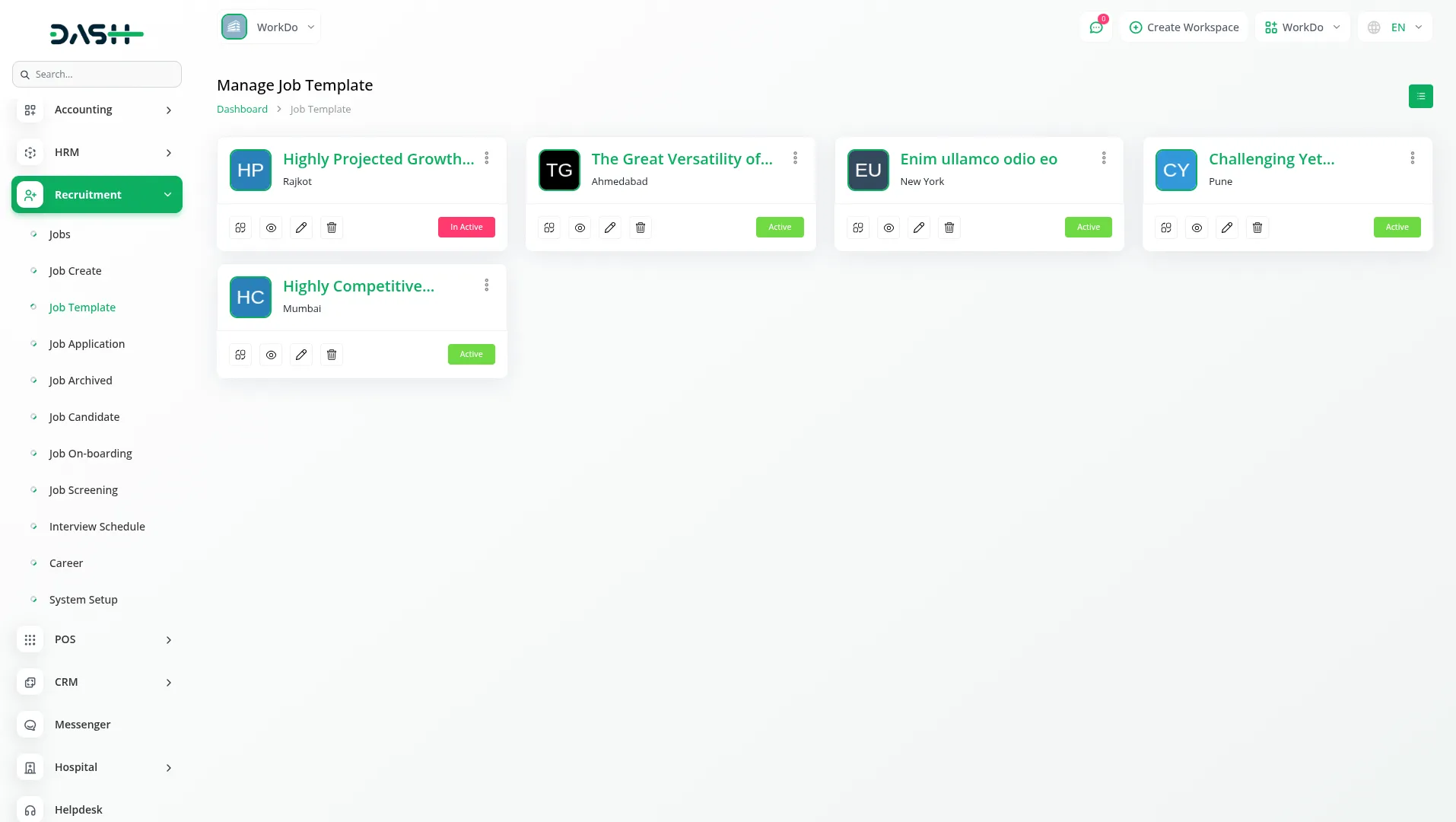View the Highly Competitive template via eye icon

(271, 355)
